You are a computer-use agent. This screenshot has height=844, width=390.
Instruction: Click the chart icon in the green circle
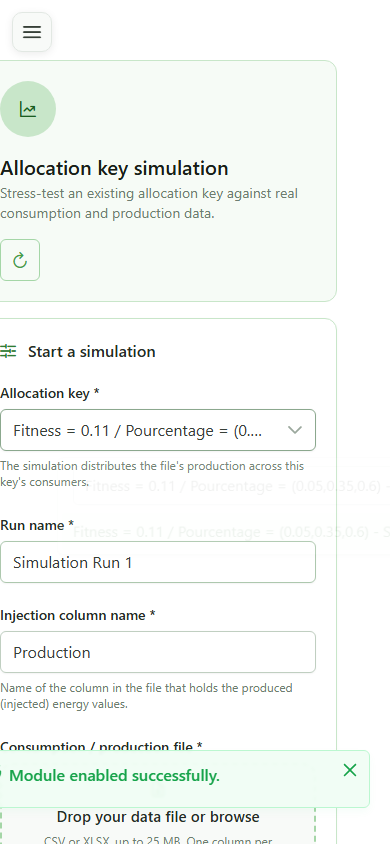pos(27,109)
